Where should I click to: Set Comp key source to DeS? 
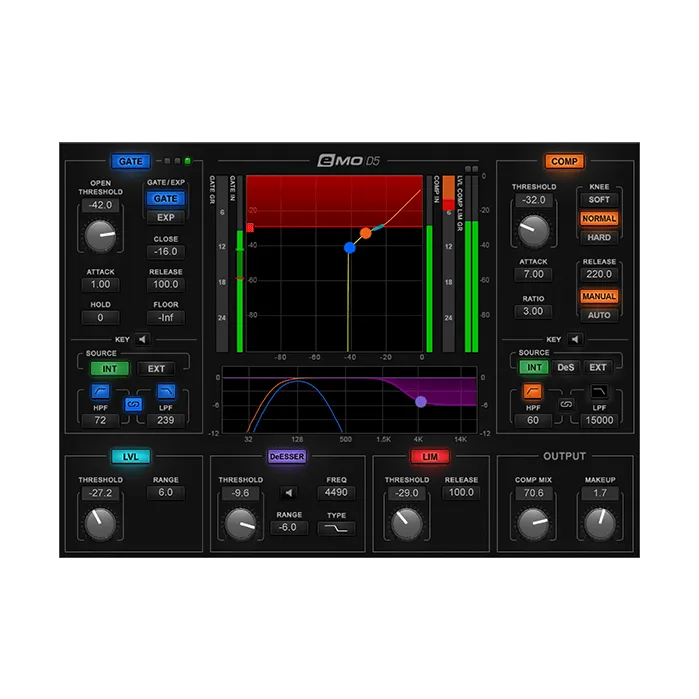pyautogui.click(x=565, y=367)
